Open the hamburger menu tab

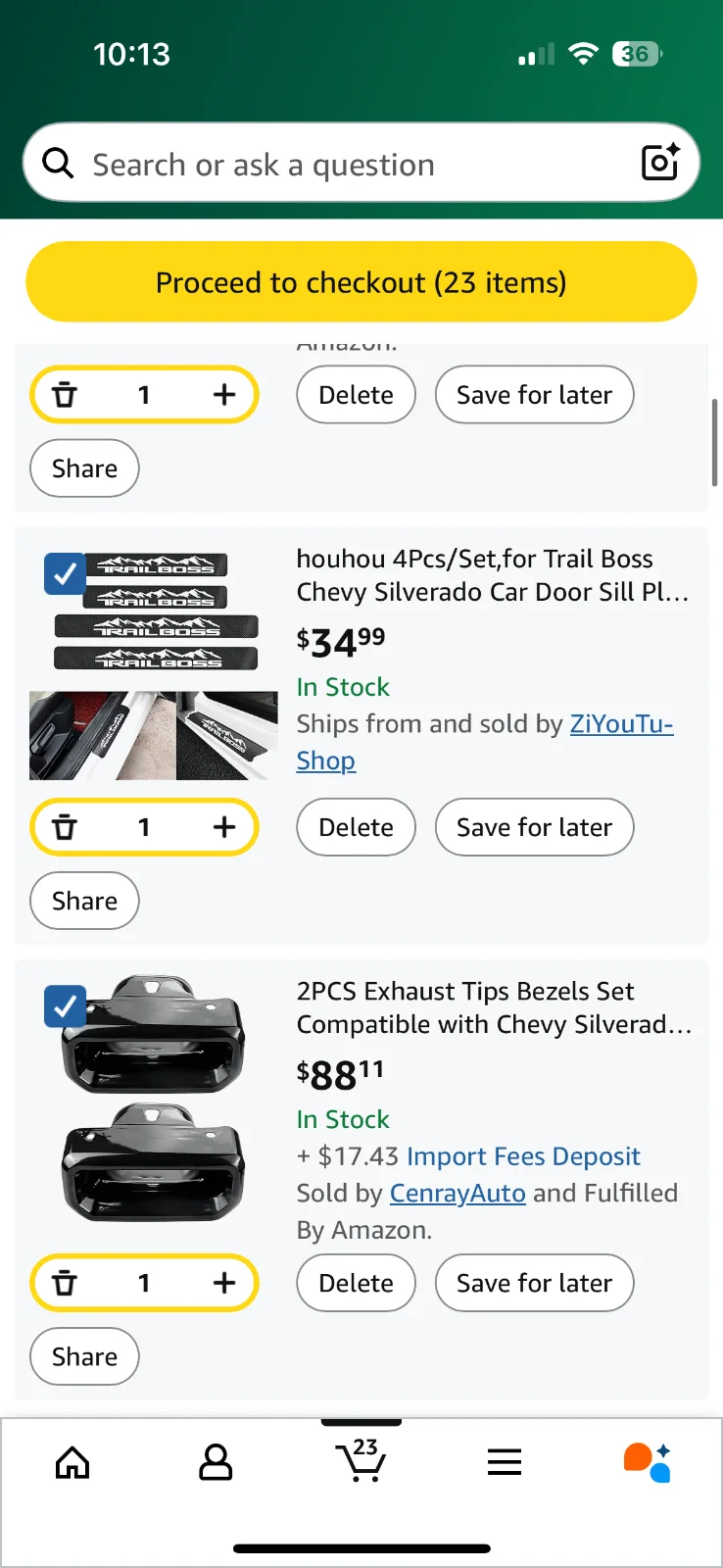[x=505, y=1463]
